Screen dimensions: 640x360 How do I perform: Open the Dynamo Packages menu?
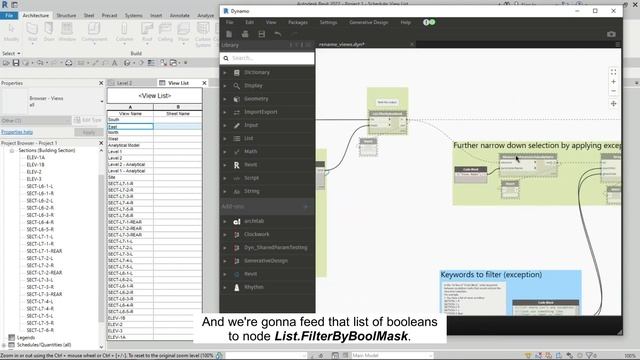(298, 22)
